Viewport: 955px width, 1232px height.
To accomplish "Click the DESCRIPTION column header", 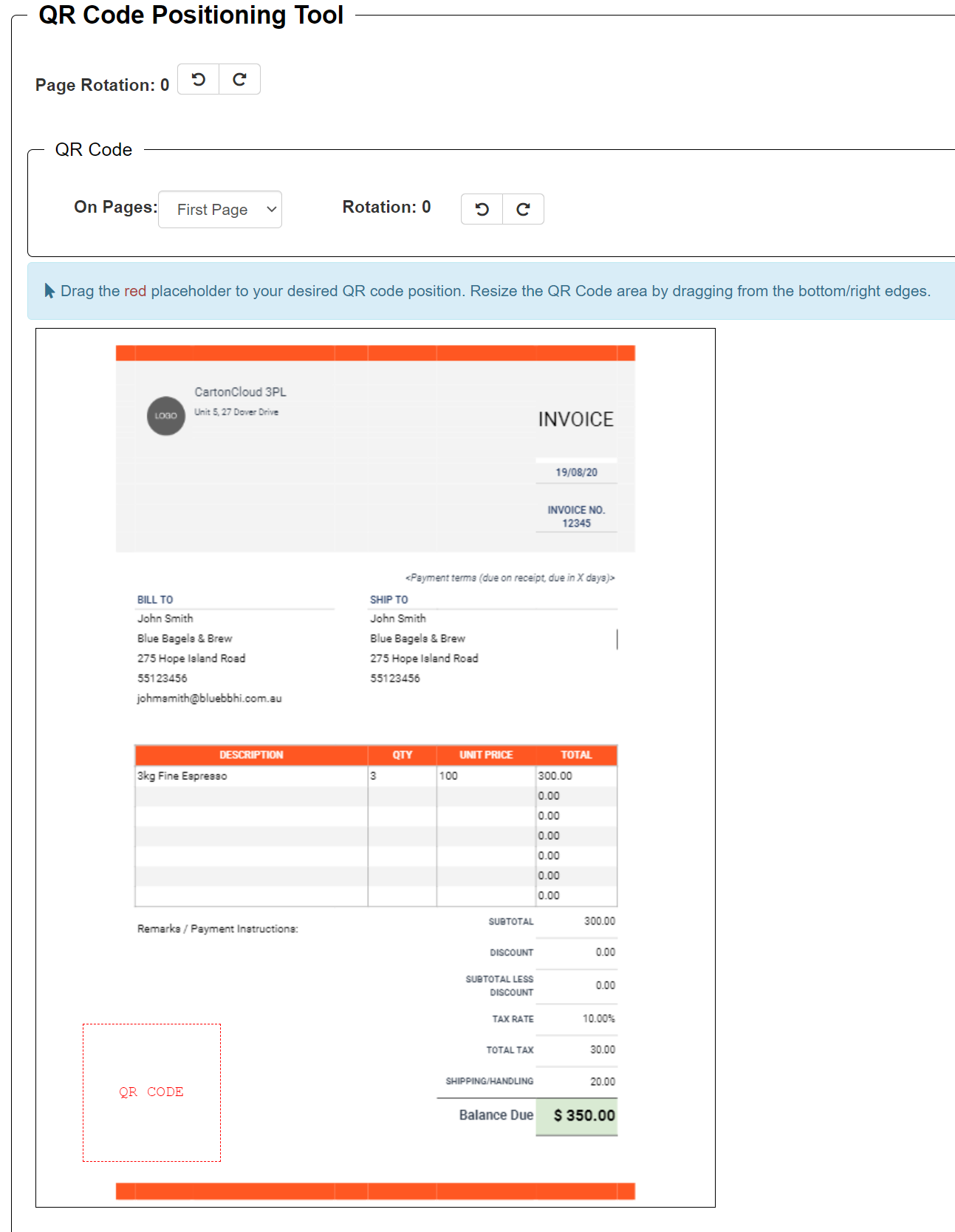I will 251,755.
